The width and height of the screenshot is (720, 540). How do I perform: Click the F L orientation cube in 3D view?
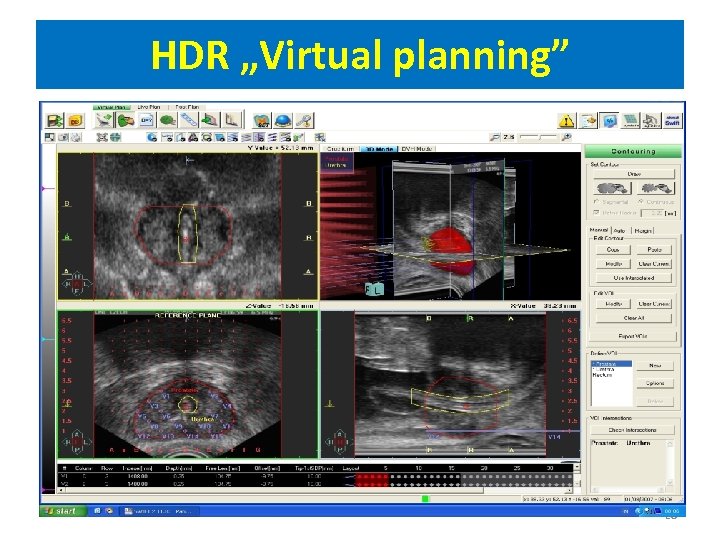click(x=374, y=290)
